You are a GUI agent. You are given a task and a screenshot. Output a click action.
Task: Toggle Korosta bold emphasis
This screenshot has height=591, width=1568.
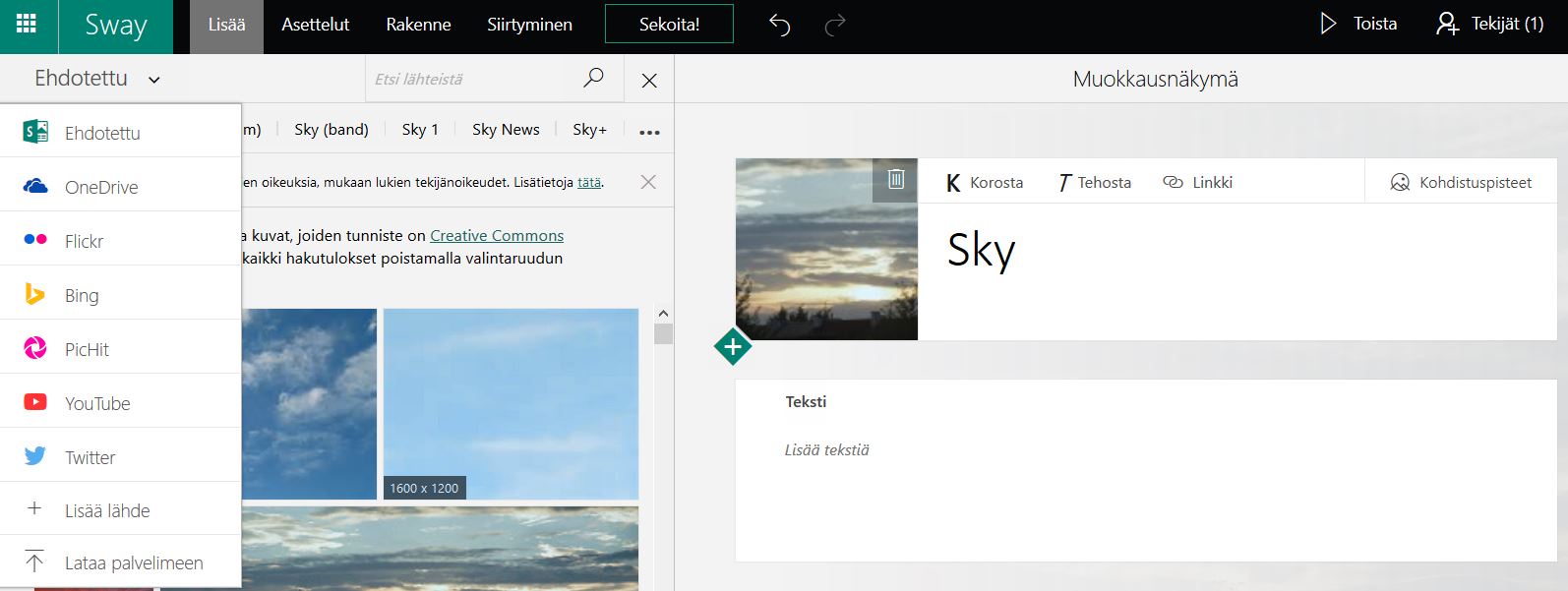point(985,182)
